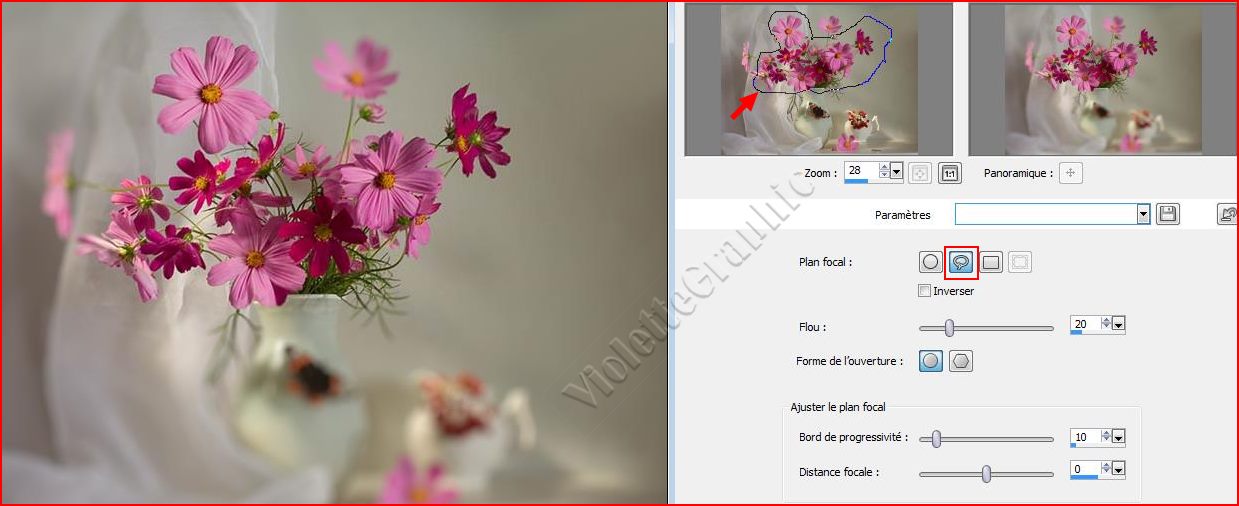Set zoom to 100% with 1:1 button
This screenshot has height=506, width=1239.
click(x=949, y=173)
